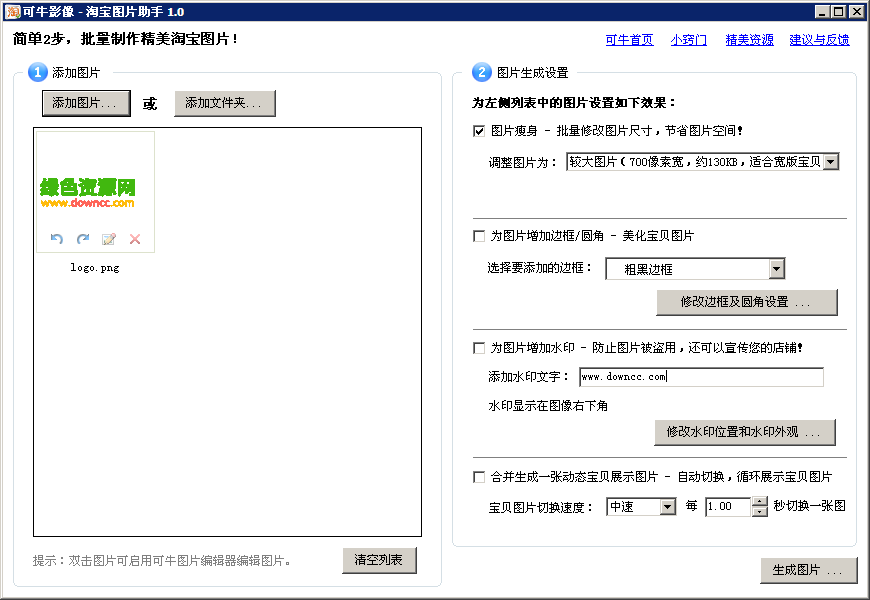Click the www.downcc.com watermark text field
The height and width of the screenshot is (600, 870).
701,377
